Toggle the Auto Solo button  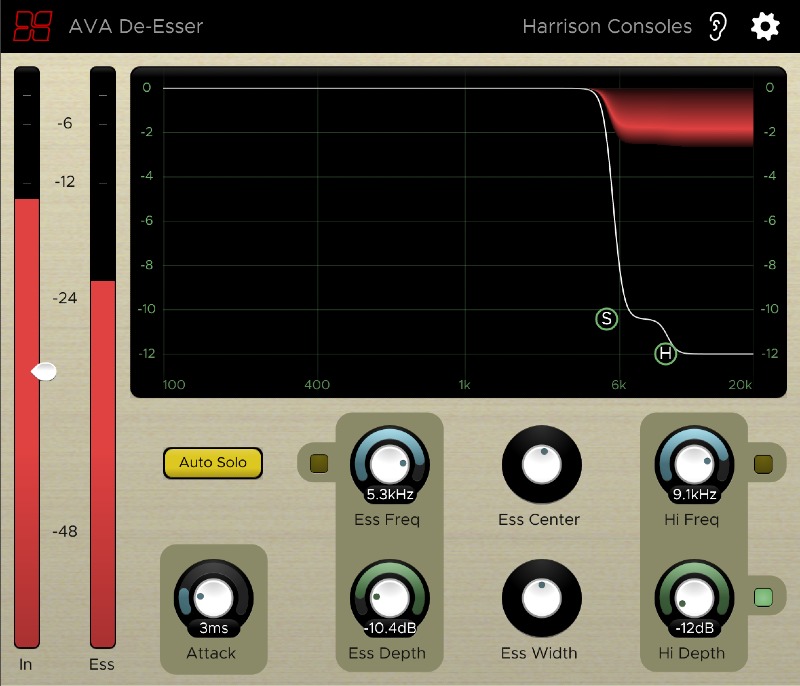(x=213, y=463)
